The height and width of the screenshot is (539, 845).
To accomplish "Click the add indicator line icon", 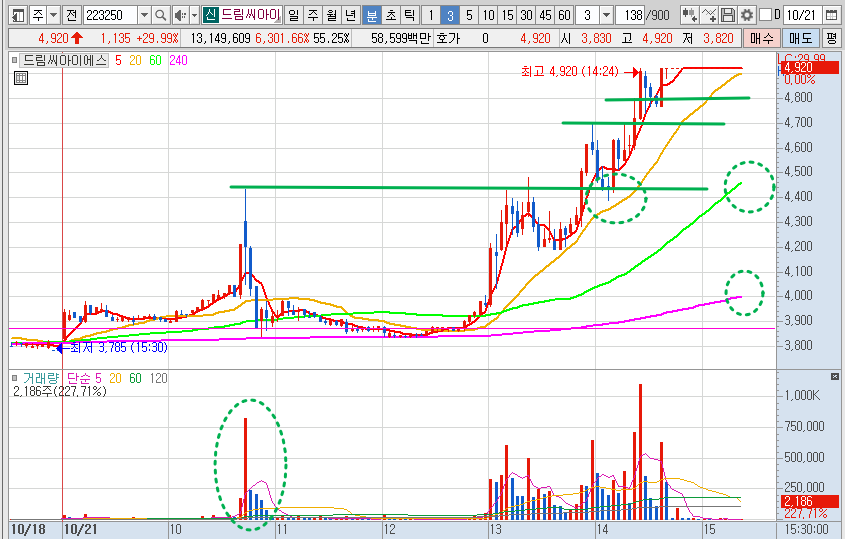I will pyautogui.click(x=709, y=15).
